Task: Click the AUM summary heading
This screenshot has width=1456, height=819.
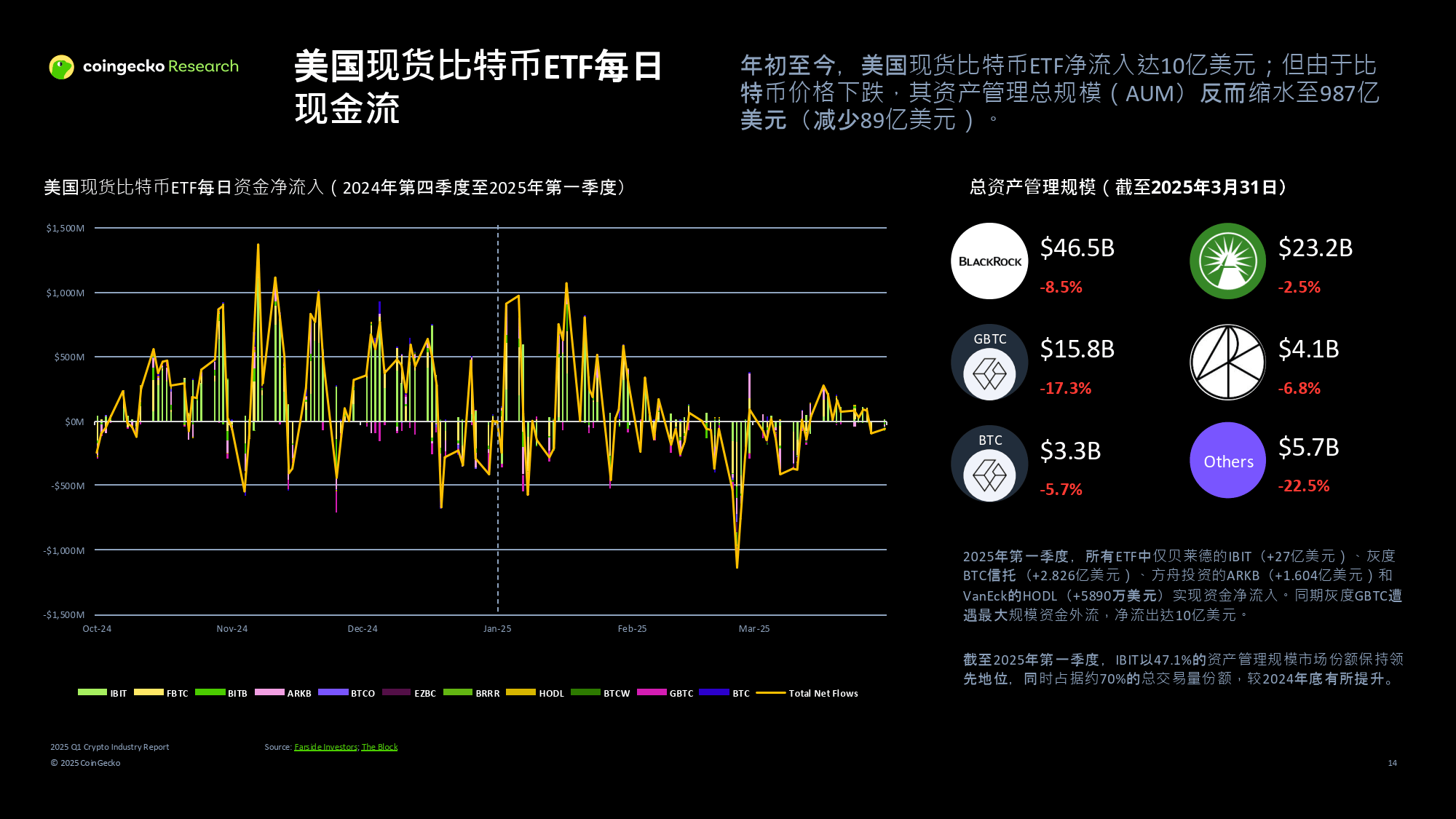Action: 1125,187
